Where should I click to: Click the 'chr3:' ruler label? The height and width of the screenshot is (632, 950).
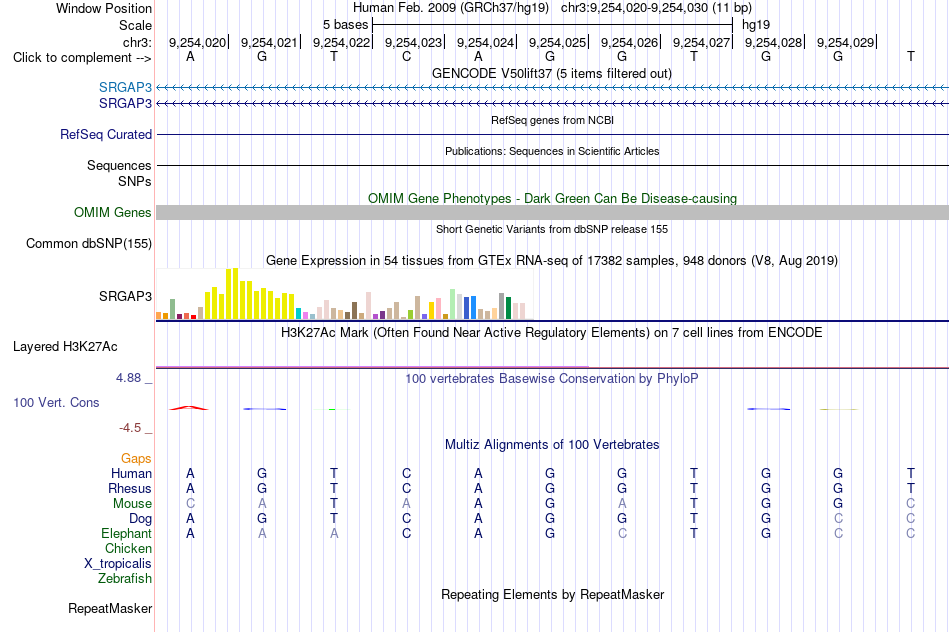pyautogui.click(x=137, y=42)
